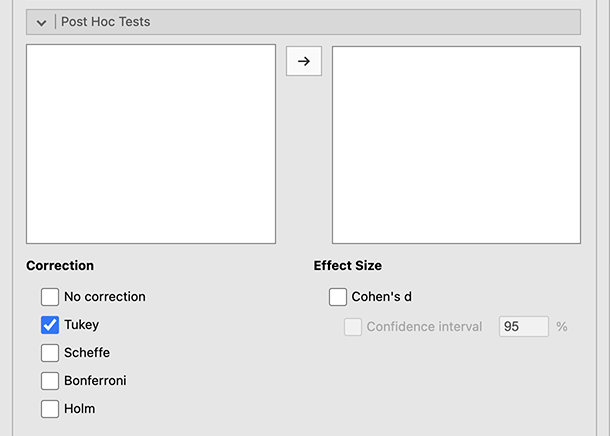Select the "Scheffe" label text
This screenshot has height=436, width=610.
87,353
